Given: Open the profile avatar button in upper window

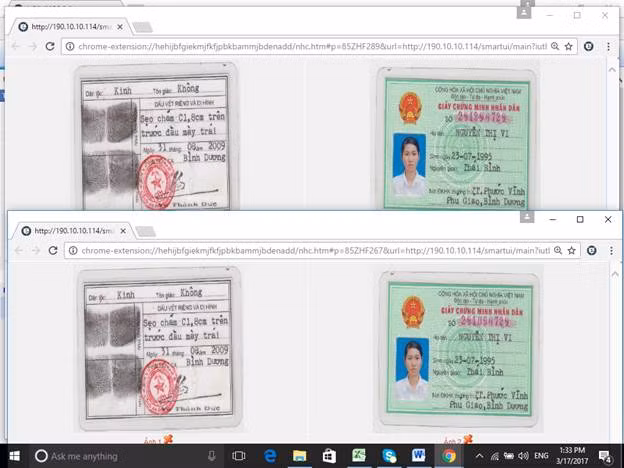Looking at the screenshot, I should click(524, 12).
